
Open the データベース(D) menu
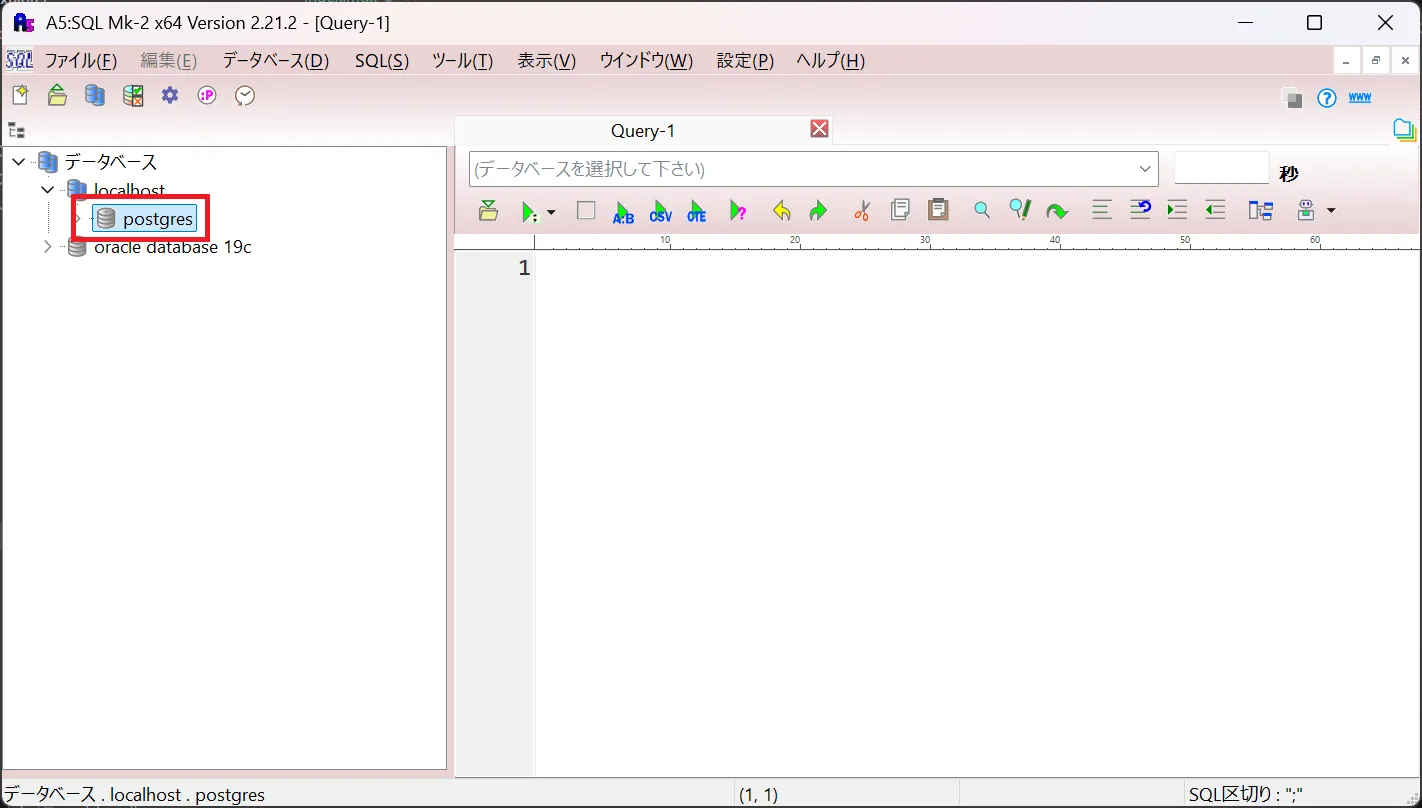click(x=276, y=61)
